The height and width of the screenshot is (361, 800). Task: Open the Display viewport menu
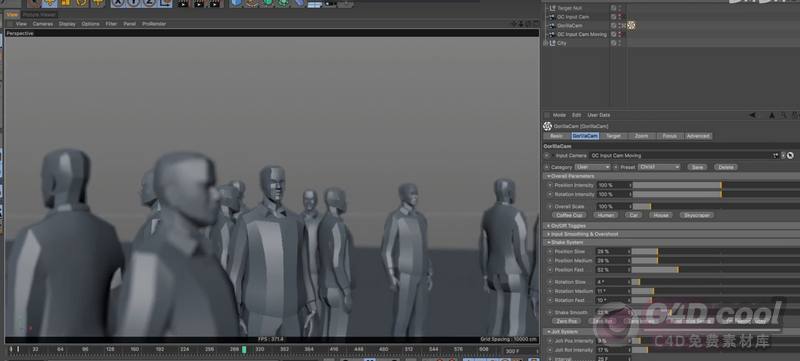(x=67, y=24)
